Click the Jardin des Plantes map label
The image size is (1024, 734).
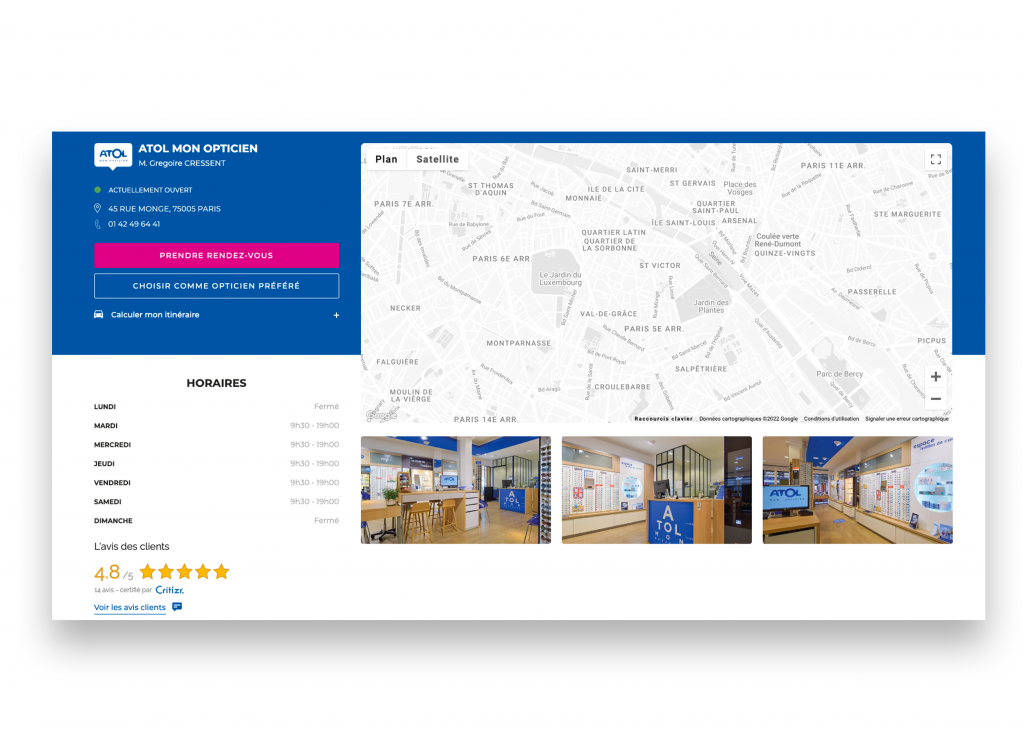point(711,306)
